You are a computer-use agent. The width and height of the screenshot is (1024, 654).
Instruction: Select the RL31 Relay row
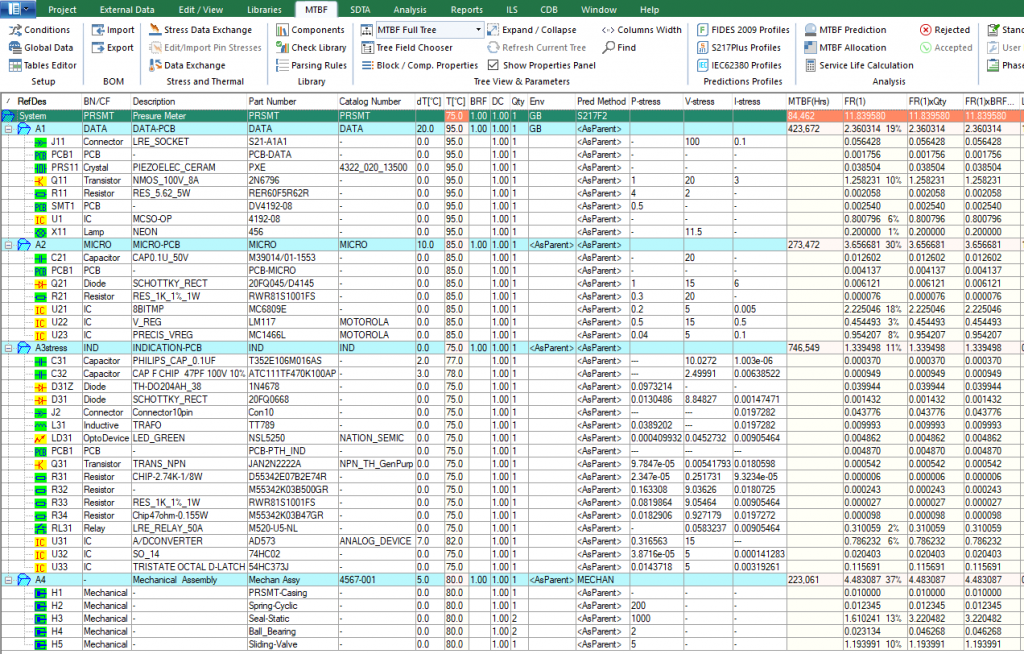click(x=512, y=529)
